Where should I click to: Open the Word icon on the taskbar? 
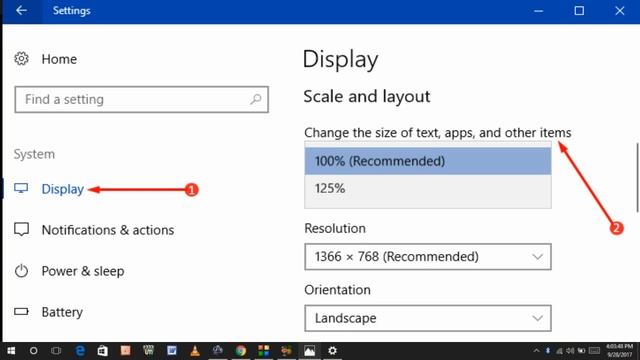click(x=172, y=351)
